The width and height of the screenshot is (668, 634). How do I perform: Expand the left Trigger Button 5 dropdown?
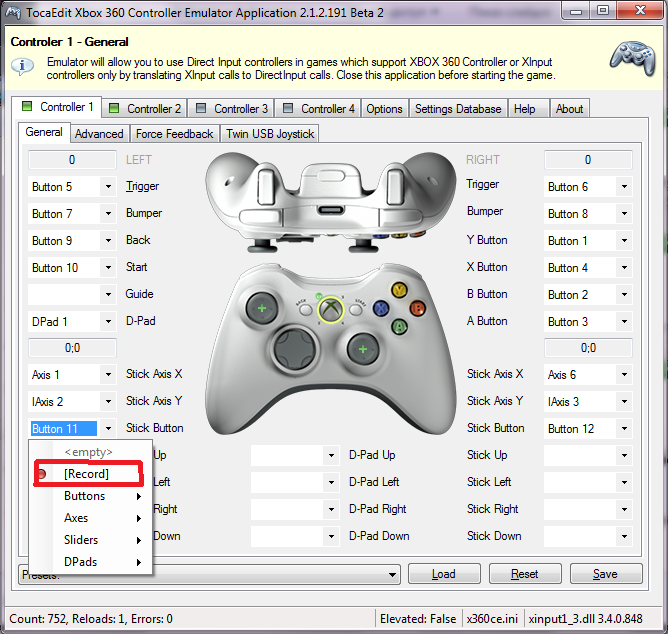click(x=107, y=187)
